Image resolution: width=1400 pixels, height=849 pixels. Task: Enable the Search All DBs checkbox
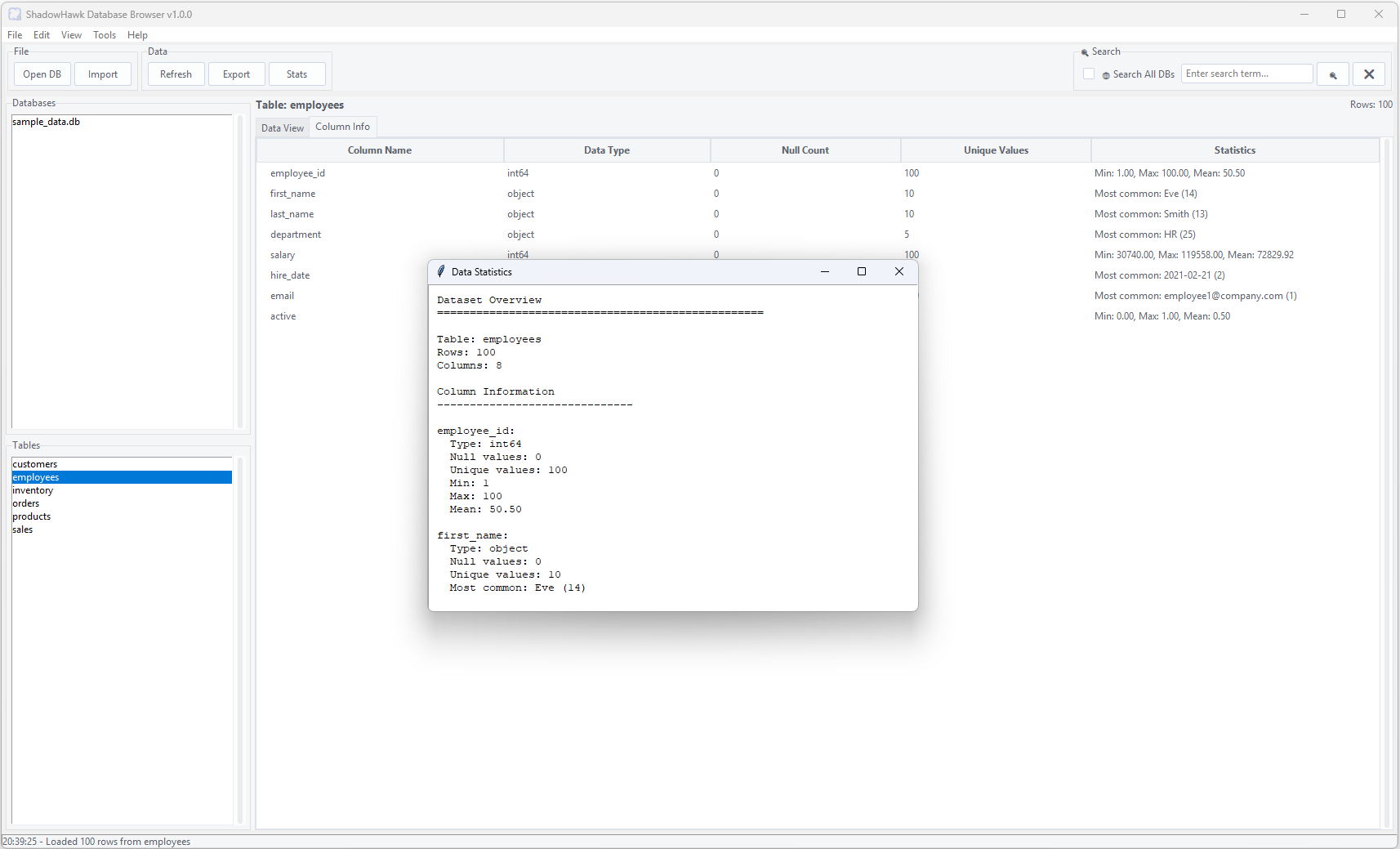tap(1089, 74)
